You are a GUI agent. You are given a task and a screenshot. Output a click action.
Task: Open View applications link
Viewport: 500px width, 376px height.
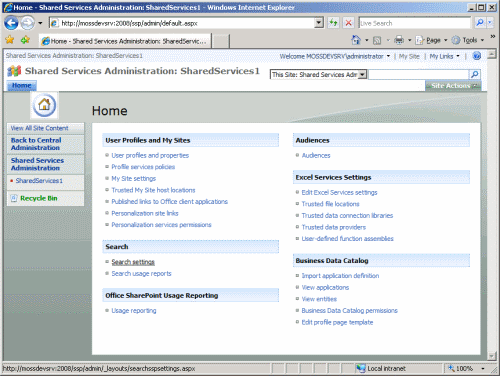pos(325,287)
